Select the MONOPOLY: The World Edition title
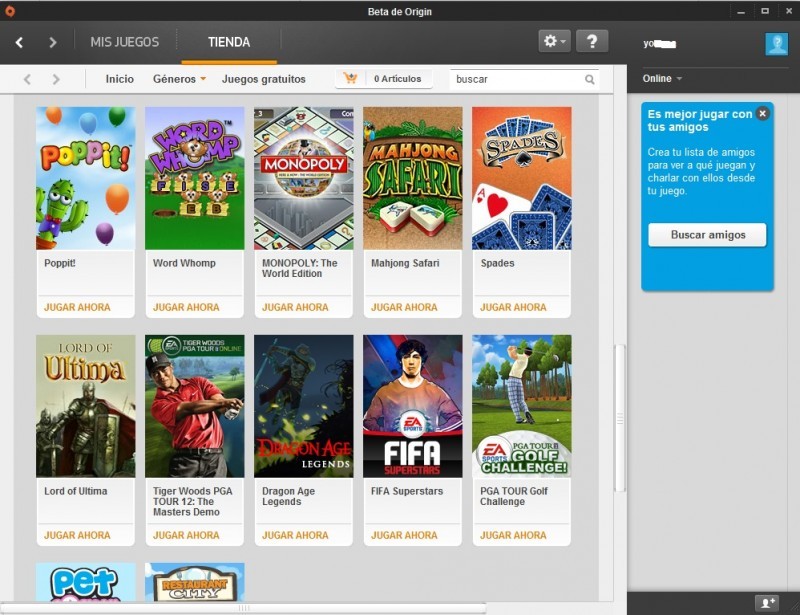The width and height of the screenshot is (800, 615). tap(299, 268)
